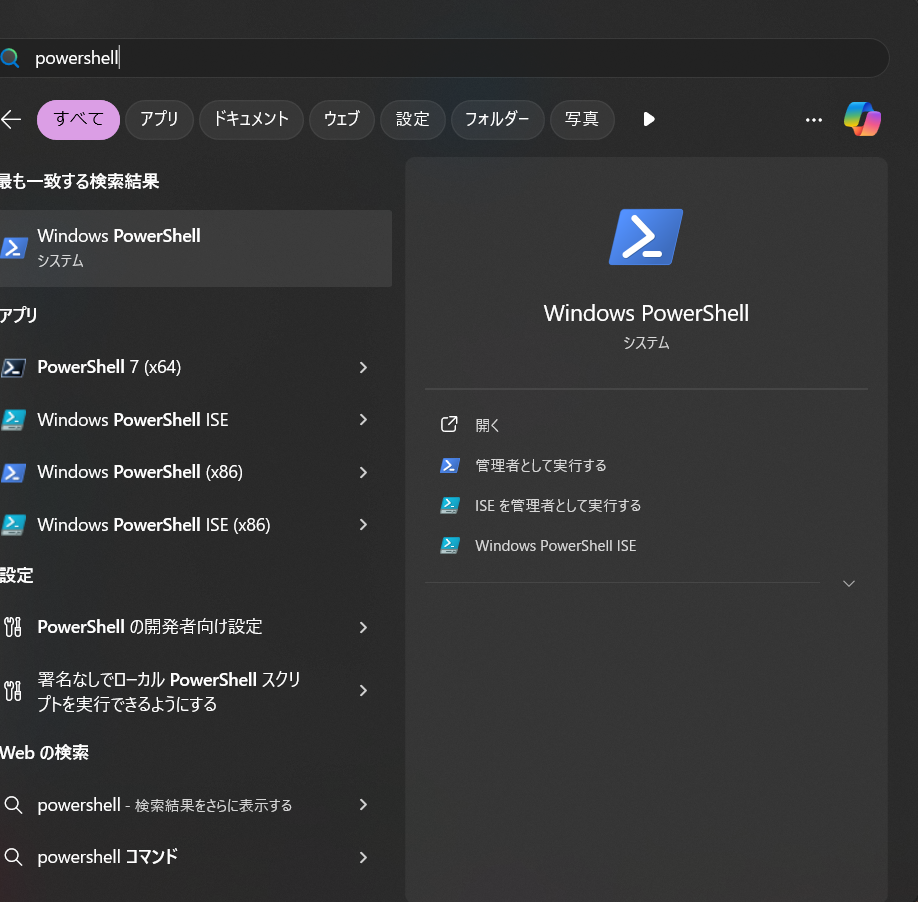Expand more actions with down chevron
The height and width of the screenshot is (902, 918).
[x=848, y=584]
